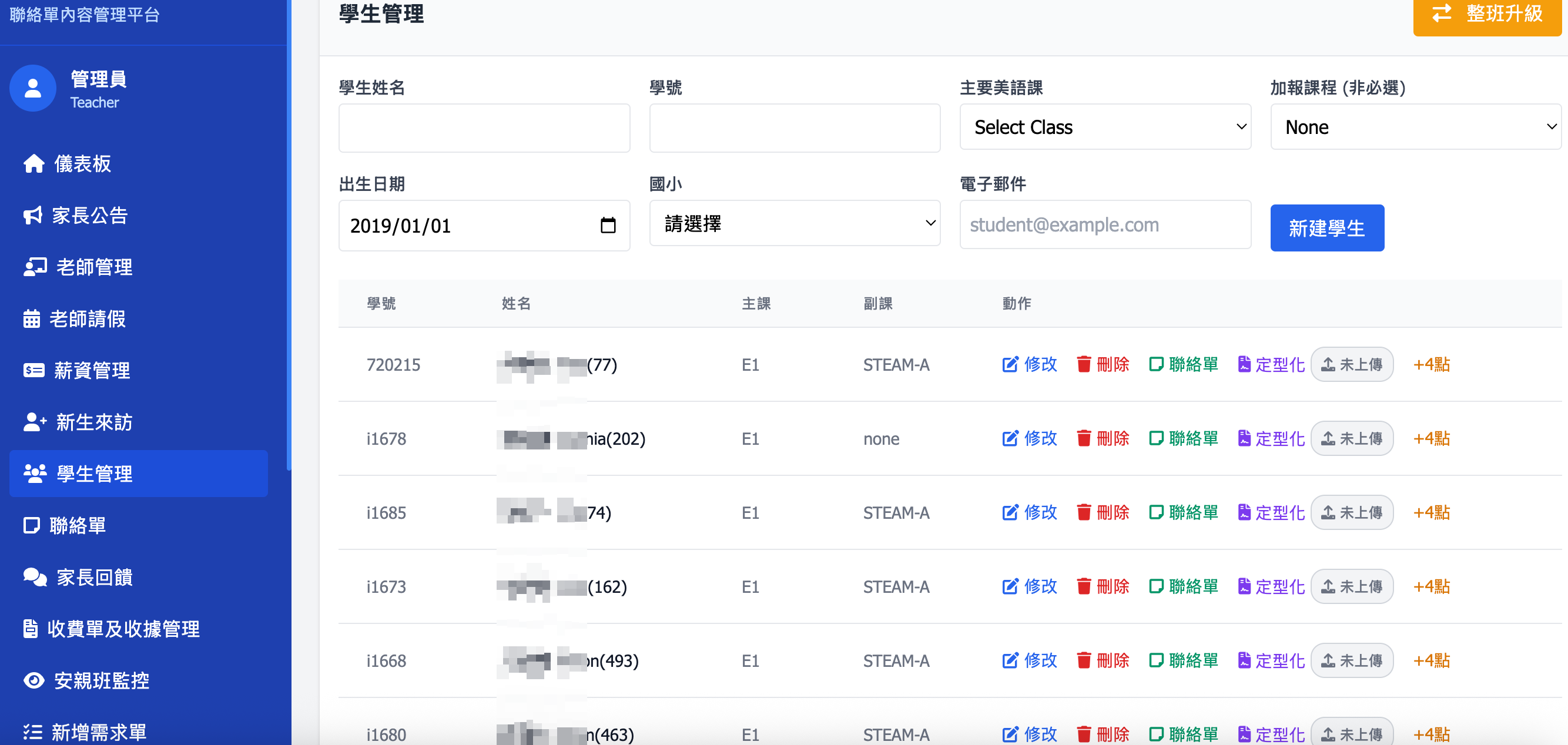Click the 家長回饋 chat bubbles icon
The width and height of the screenshot is (1568, 745).
click(x=35, y=577)
